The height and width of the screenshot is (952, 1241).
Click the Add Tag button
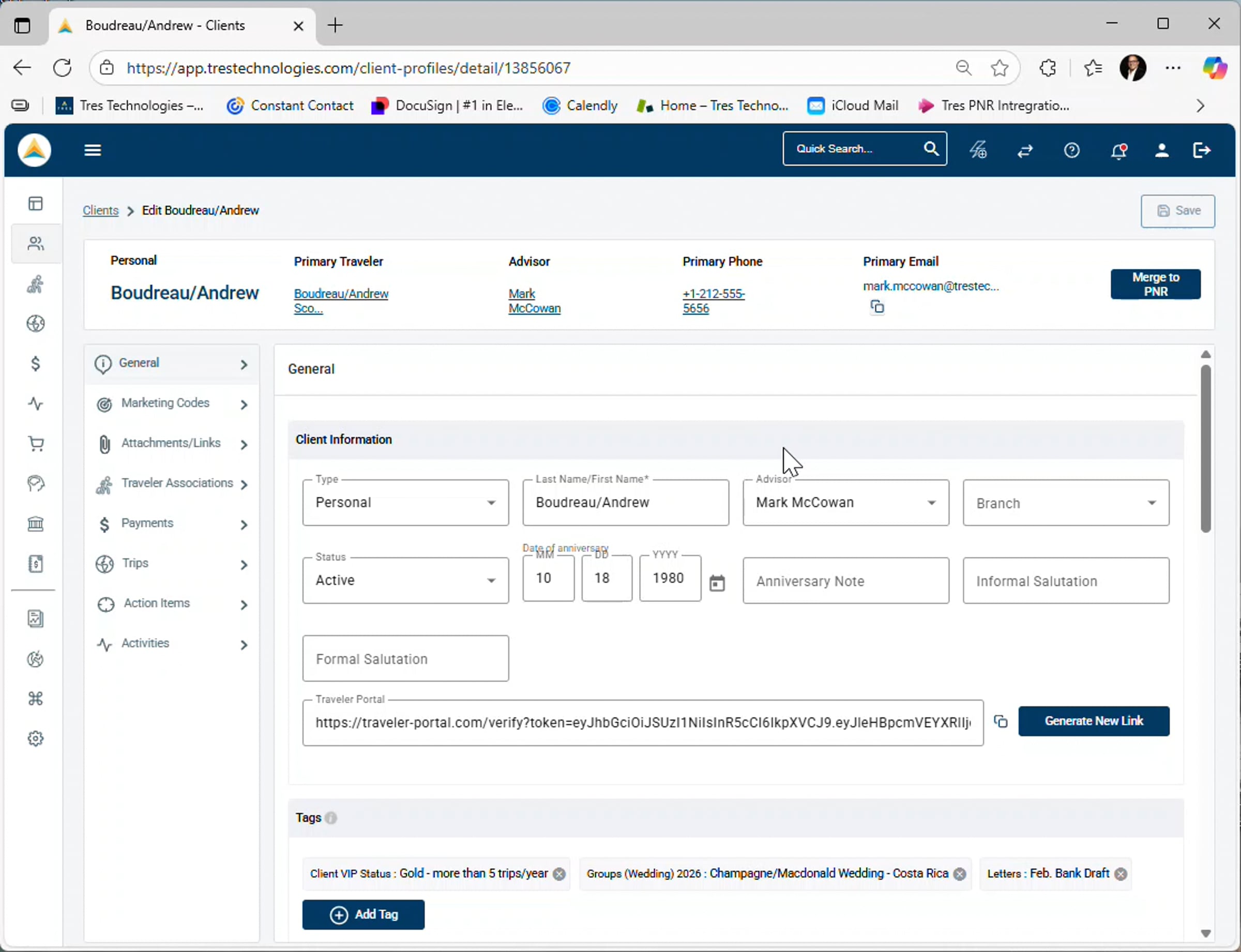[x=363, y=914]
